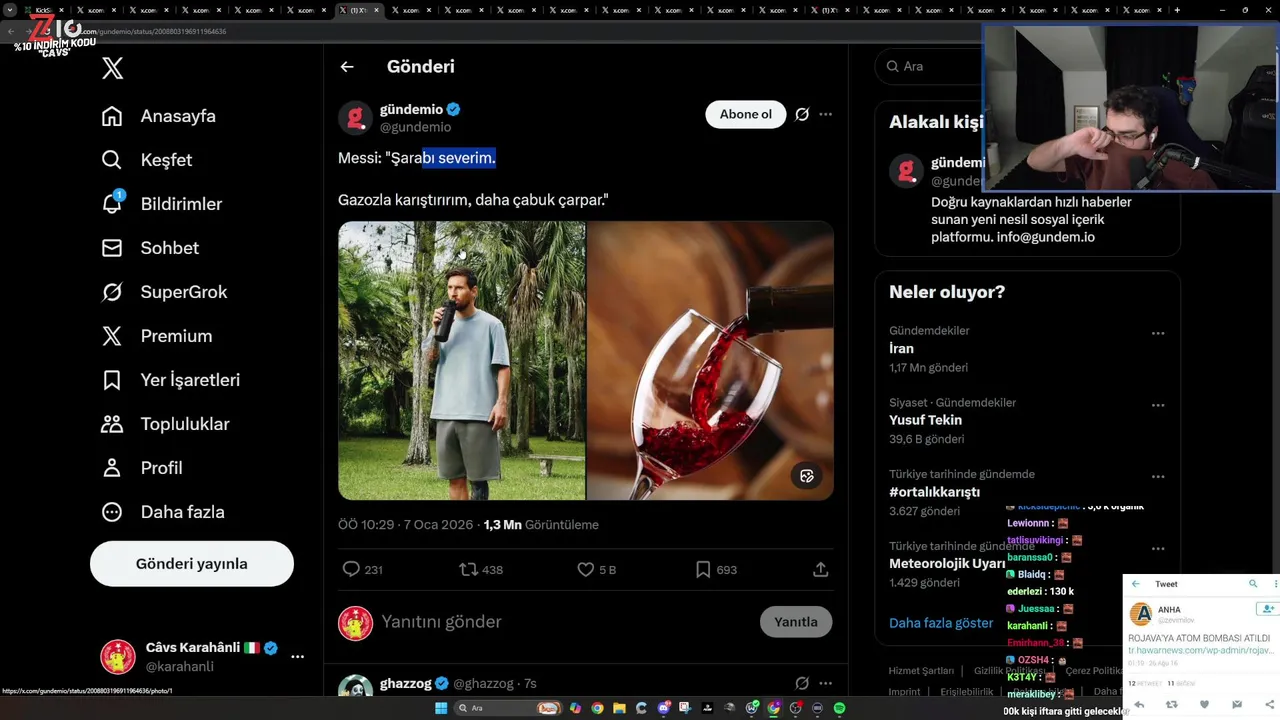Viewport: 1280px width, 720px height.
Task: Click the Yer İşaretleri bookmark icon
Action: click(x=112, y=380)
